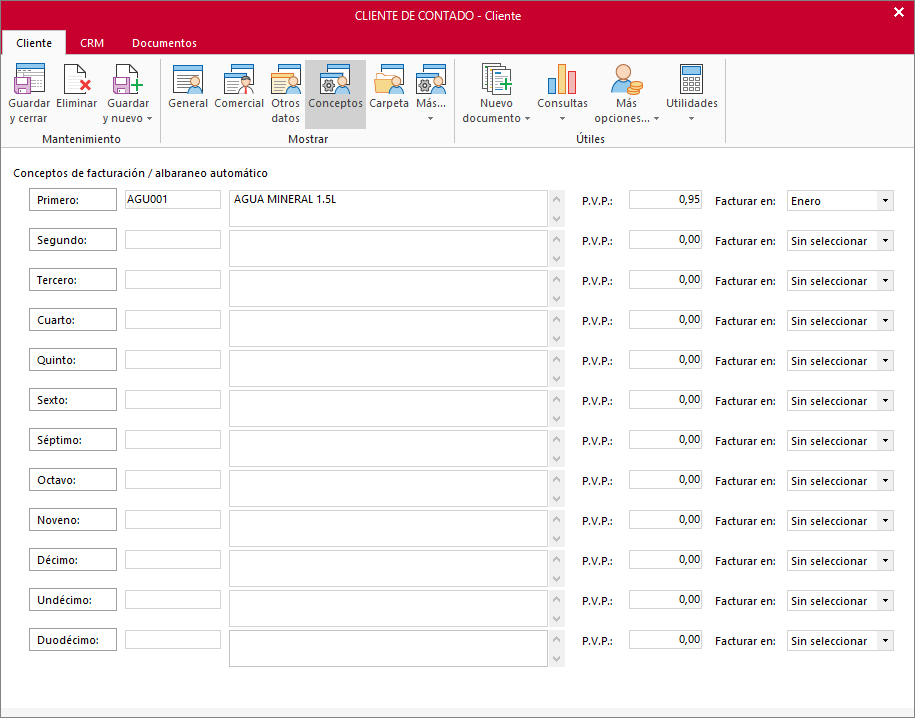Image resolution: width=915 pixels, height=718 pixels.
Task: Click the Guardar y cerrar icon
Action: [29, 80]
